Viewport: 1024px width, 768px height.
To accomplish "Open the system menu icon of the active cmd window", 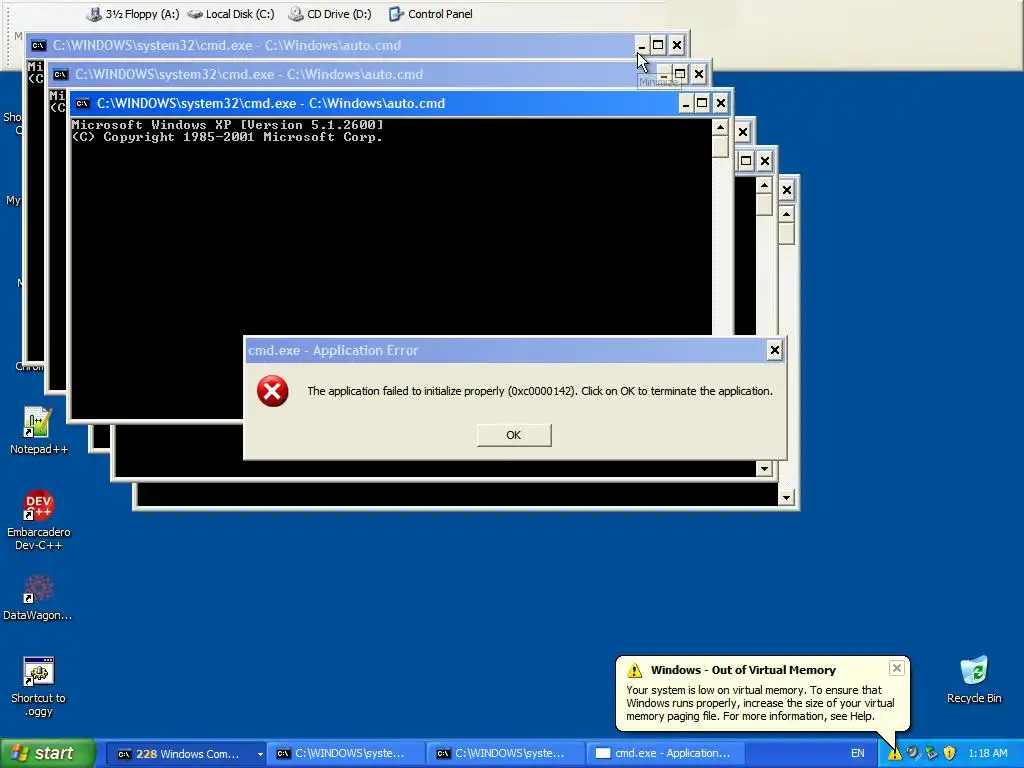I will 82,103.
